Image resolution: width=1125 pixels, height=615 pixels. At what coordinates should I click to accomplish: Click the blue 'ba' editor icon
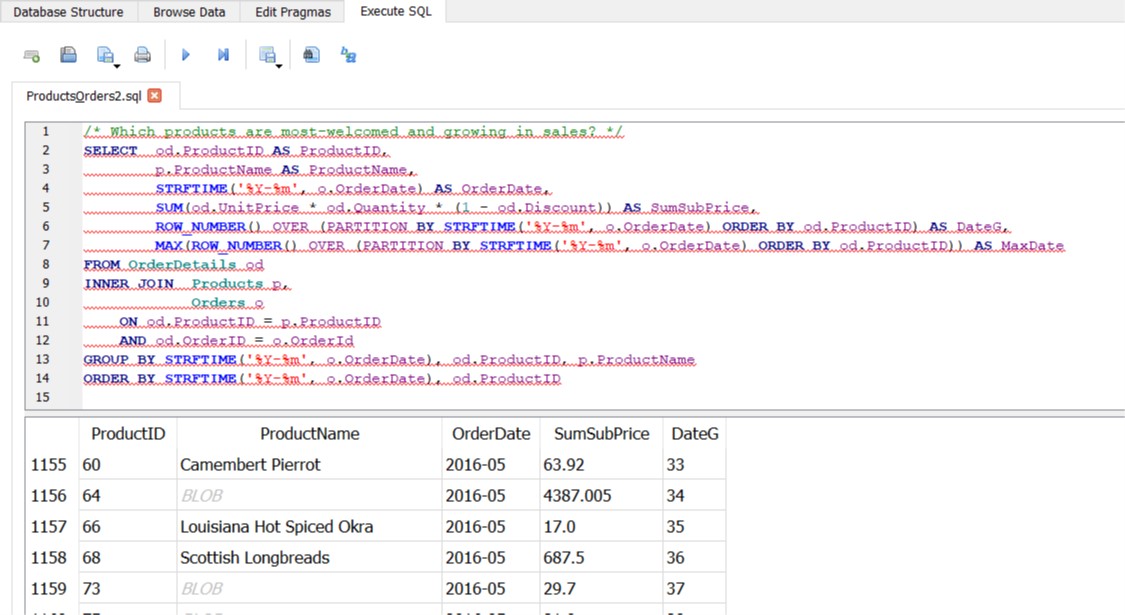coord(347,54)
